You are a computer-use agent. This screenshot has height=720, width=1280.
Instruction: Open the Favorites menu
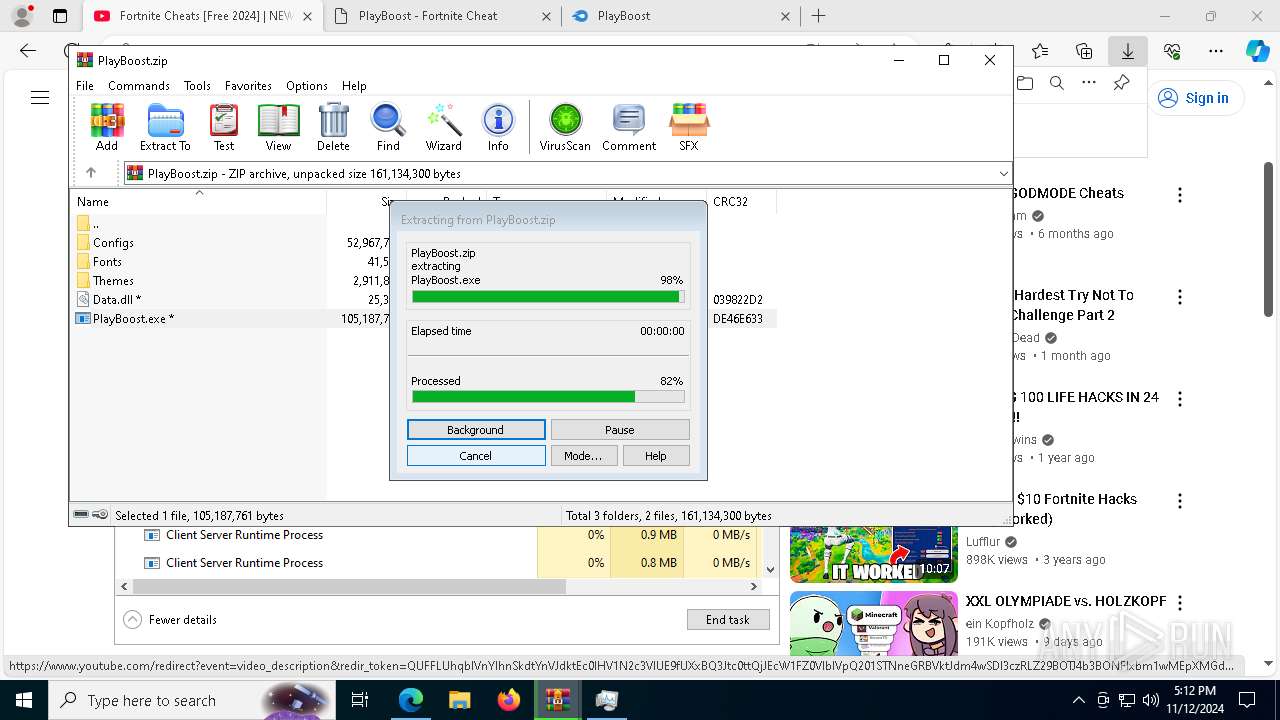(x=248, y=86)
